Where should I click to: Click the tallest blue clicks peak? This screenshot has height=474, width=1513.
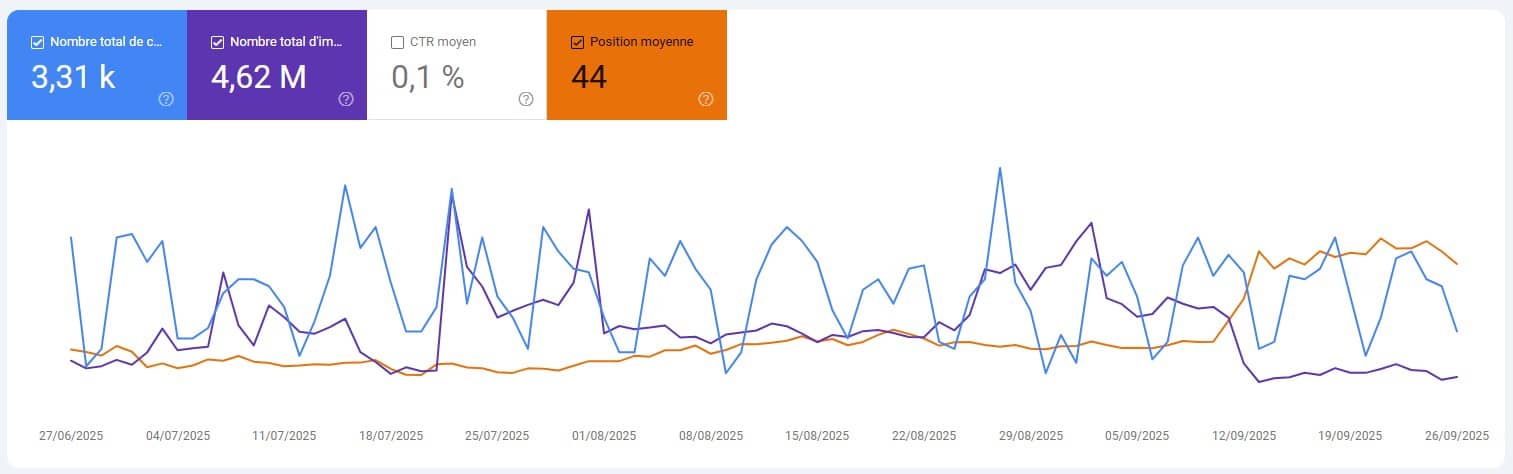point(999,168)
